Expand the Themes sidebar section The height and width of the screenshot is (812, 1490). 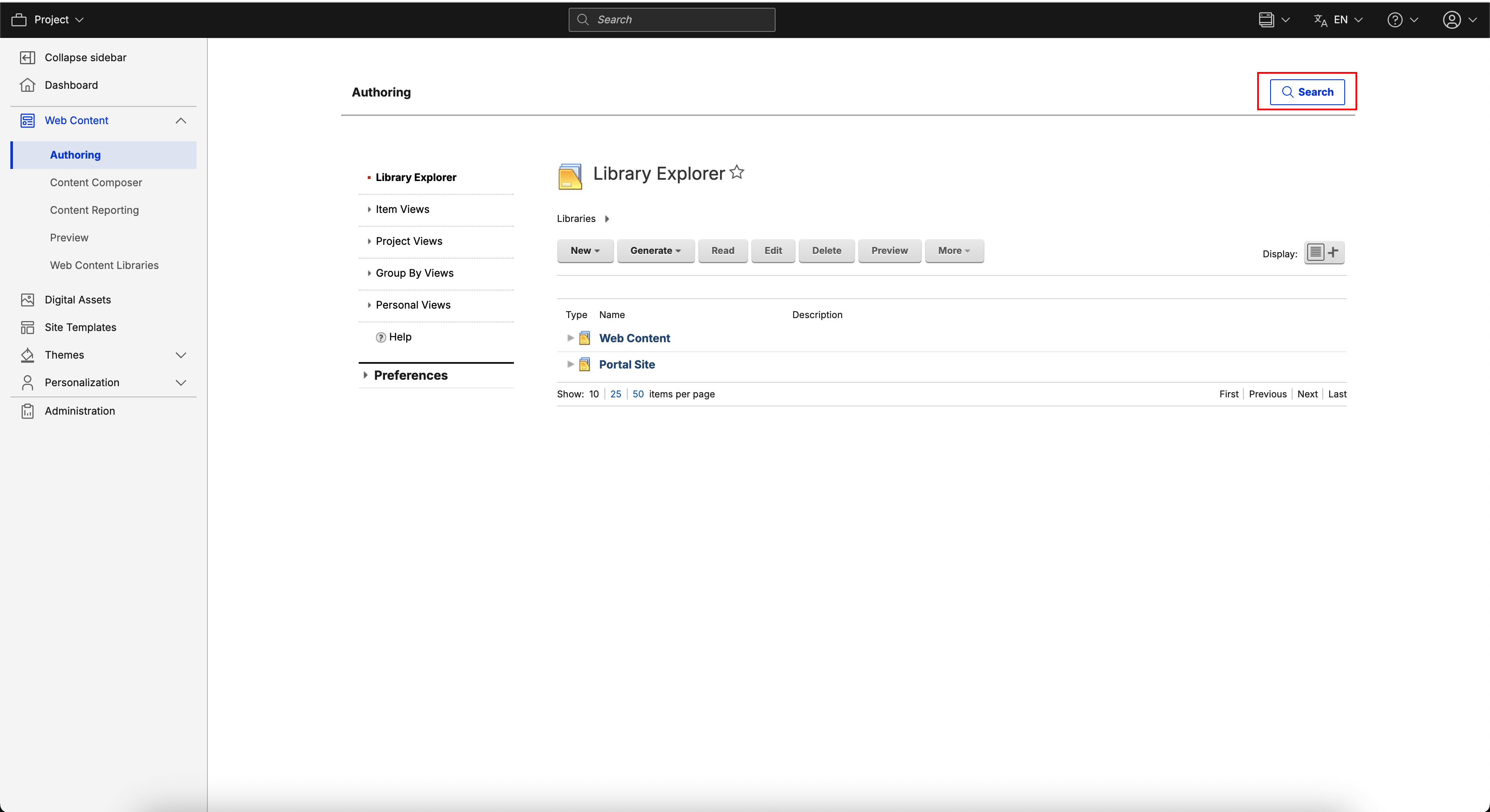pyautogui.click(x=181, y=355)
